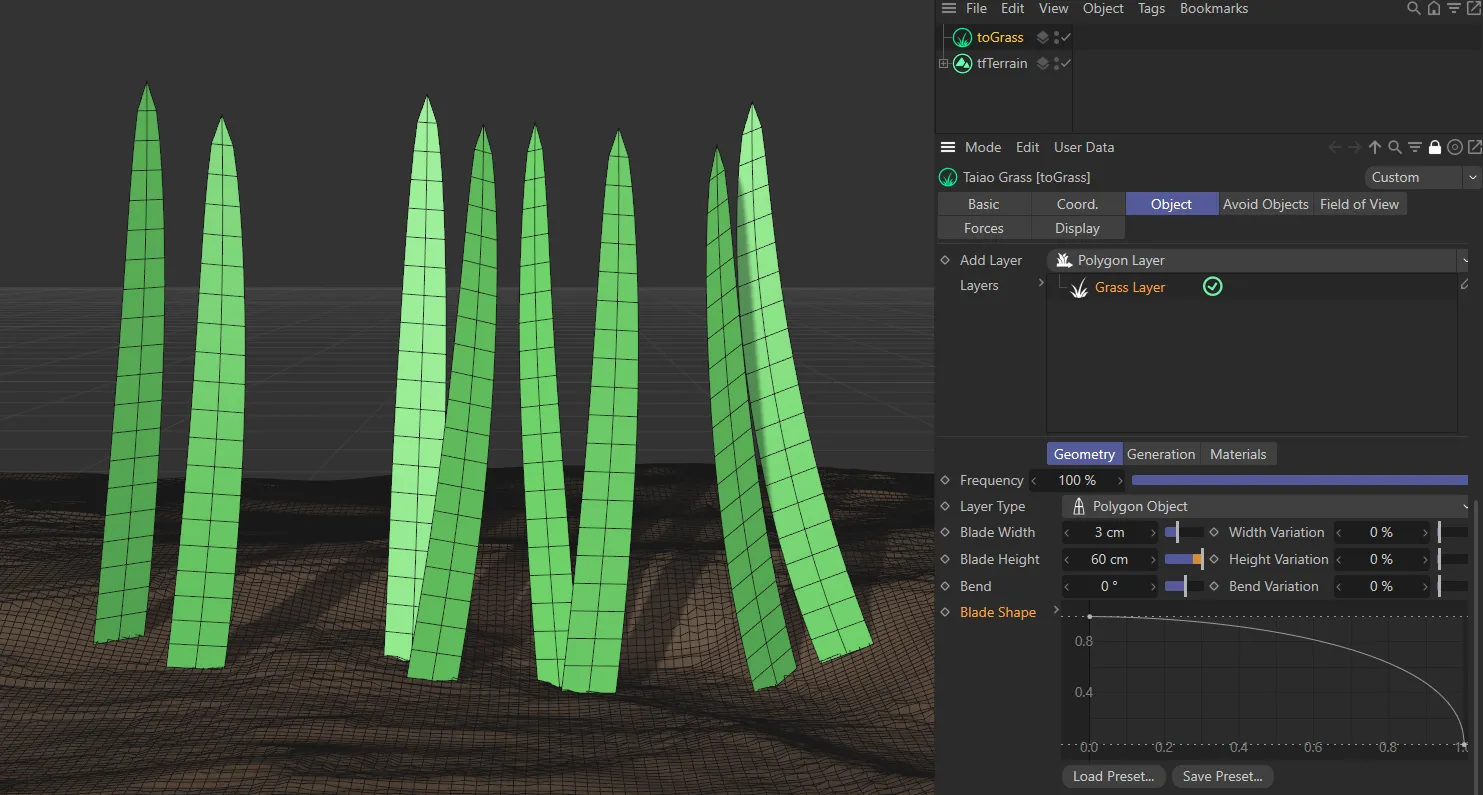Click the lock icon in Attribute Manager
Image resolution: width=1483 pixels, height=795 pixels.
click(x=1435, y=147)
